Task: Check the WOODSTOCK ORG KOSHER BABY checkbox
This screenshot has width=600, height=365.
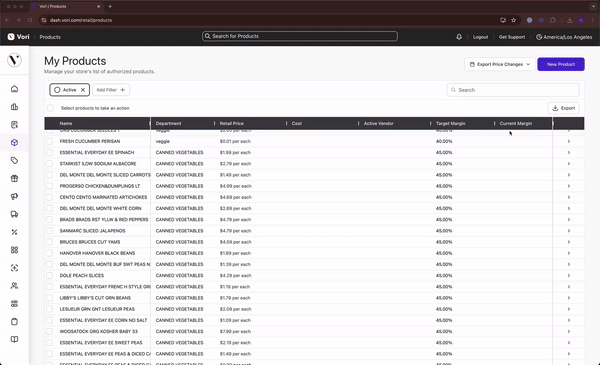Action: 49,331
